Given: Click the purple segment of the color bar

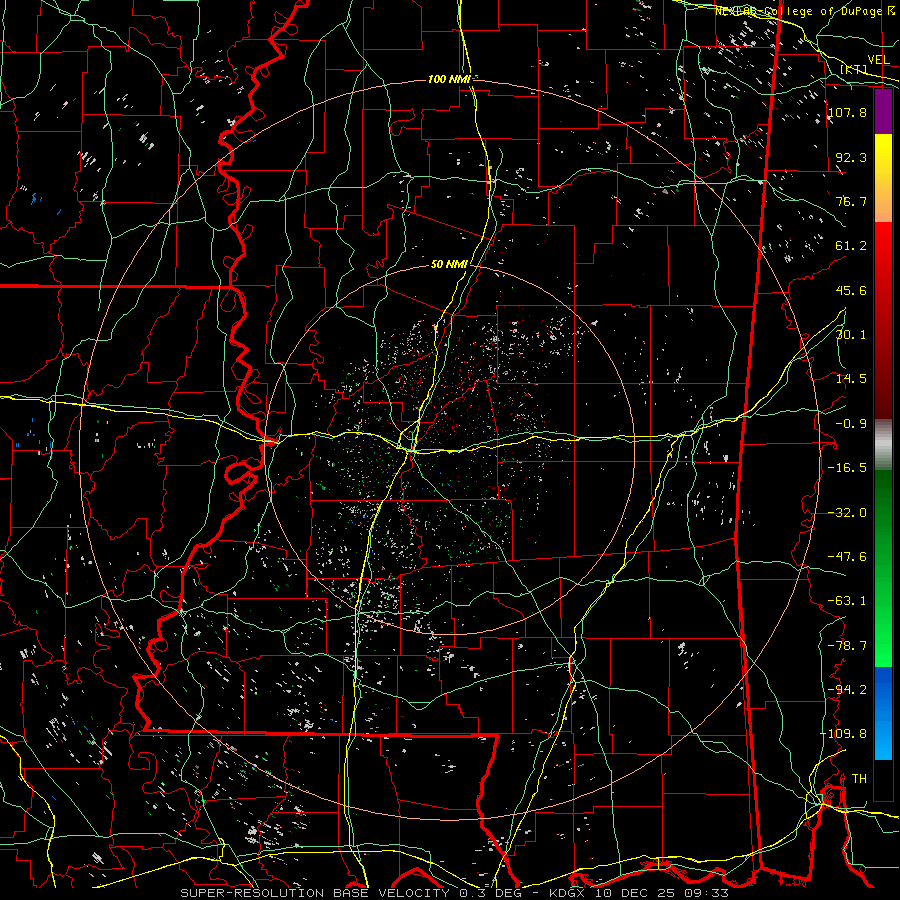Looking at the screenshot, I should click(883, 111).
